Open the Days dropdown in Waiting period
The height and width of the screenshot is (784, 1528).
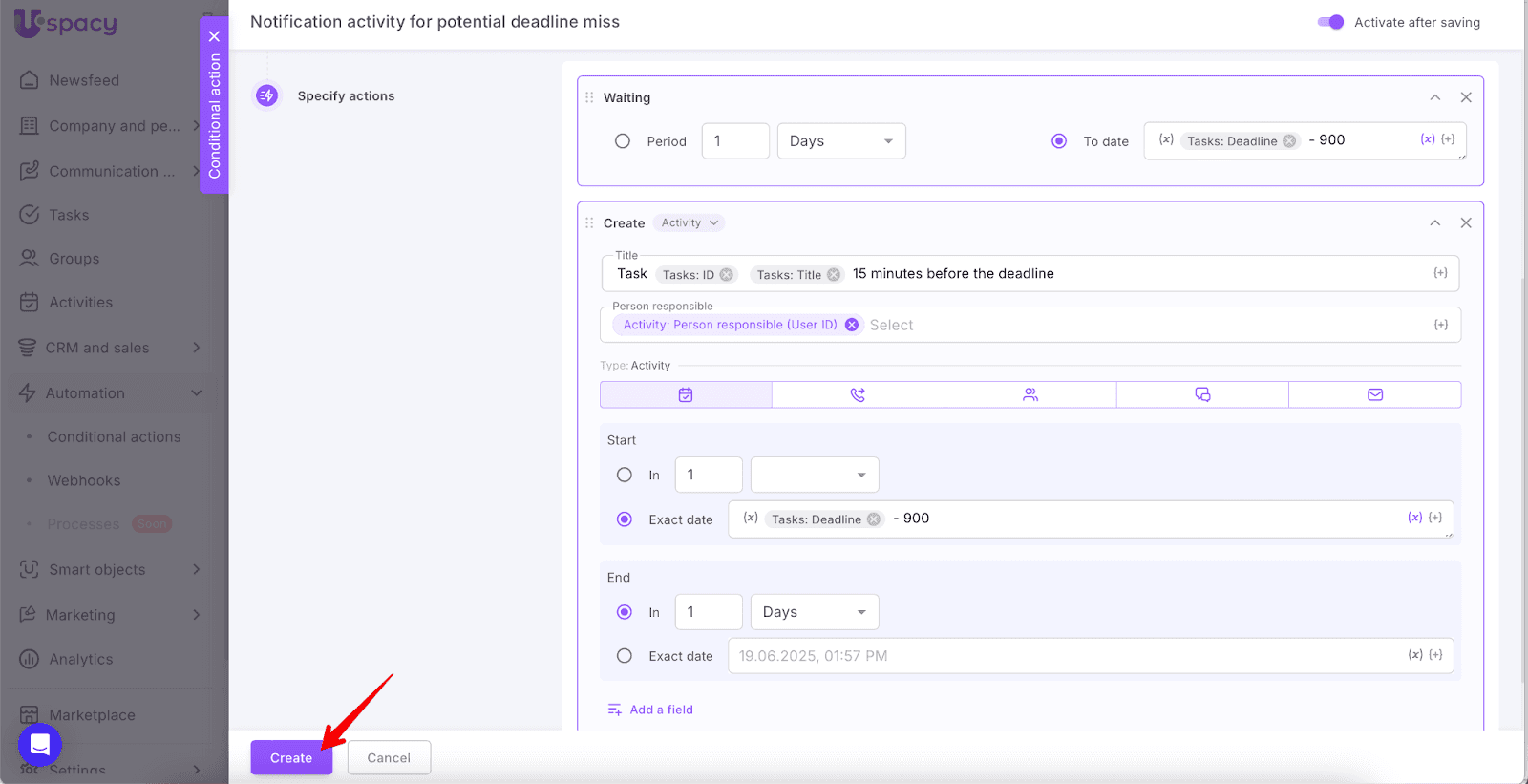coord(840,141)
